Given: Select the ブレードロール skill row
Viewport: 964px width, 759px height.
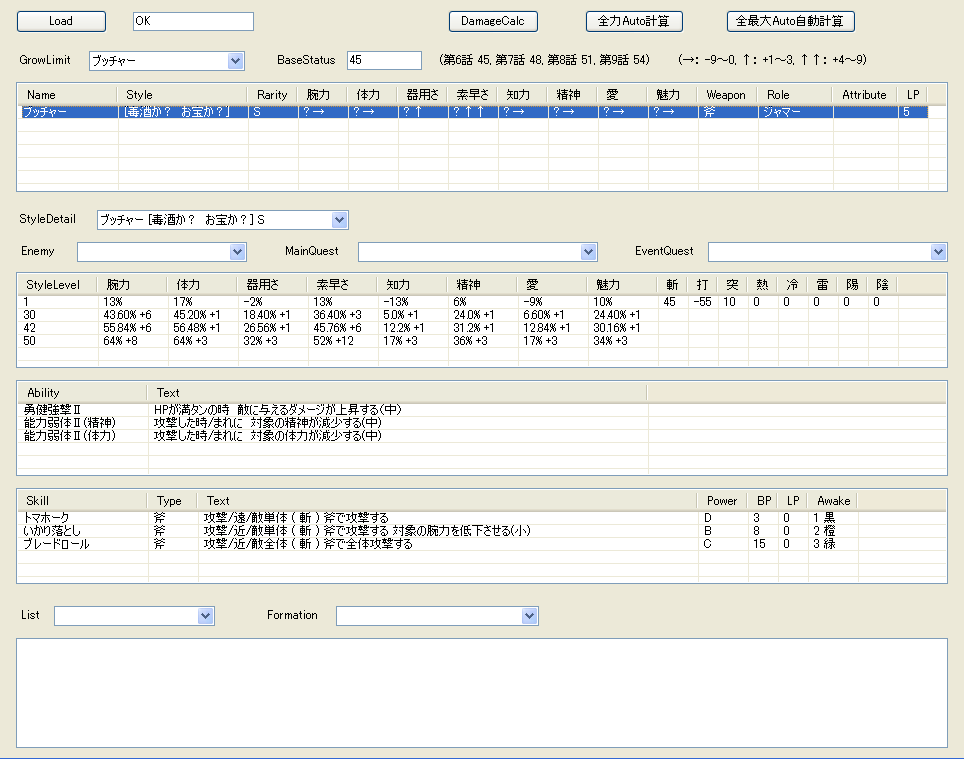Looking at the screenshot, I should click(438, 544).
